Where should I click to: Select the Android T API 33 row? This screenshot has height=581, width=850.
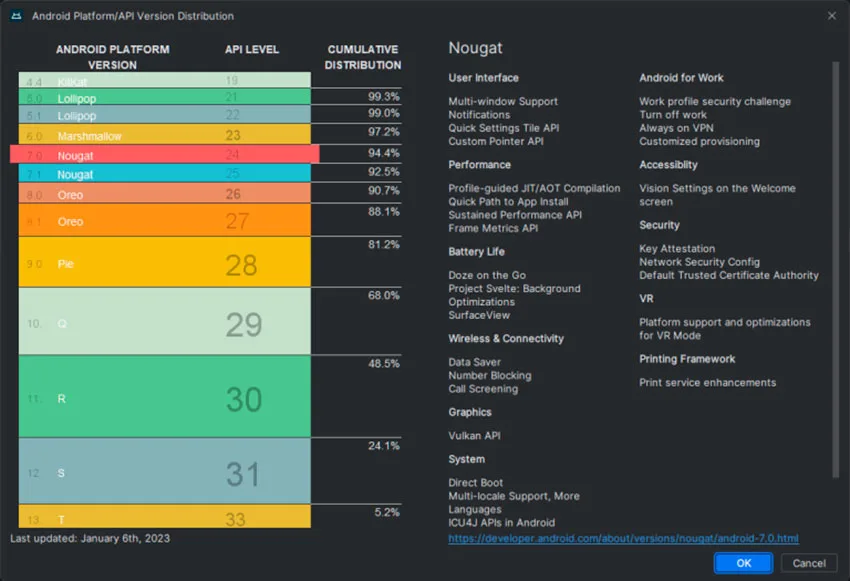pos(165,517)
